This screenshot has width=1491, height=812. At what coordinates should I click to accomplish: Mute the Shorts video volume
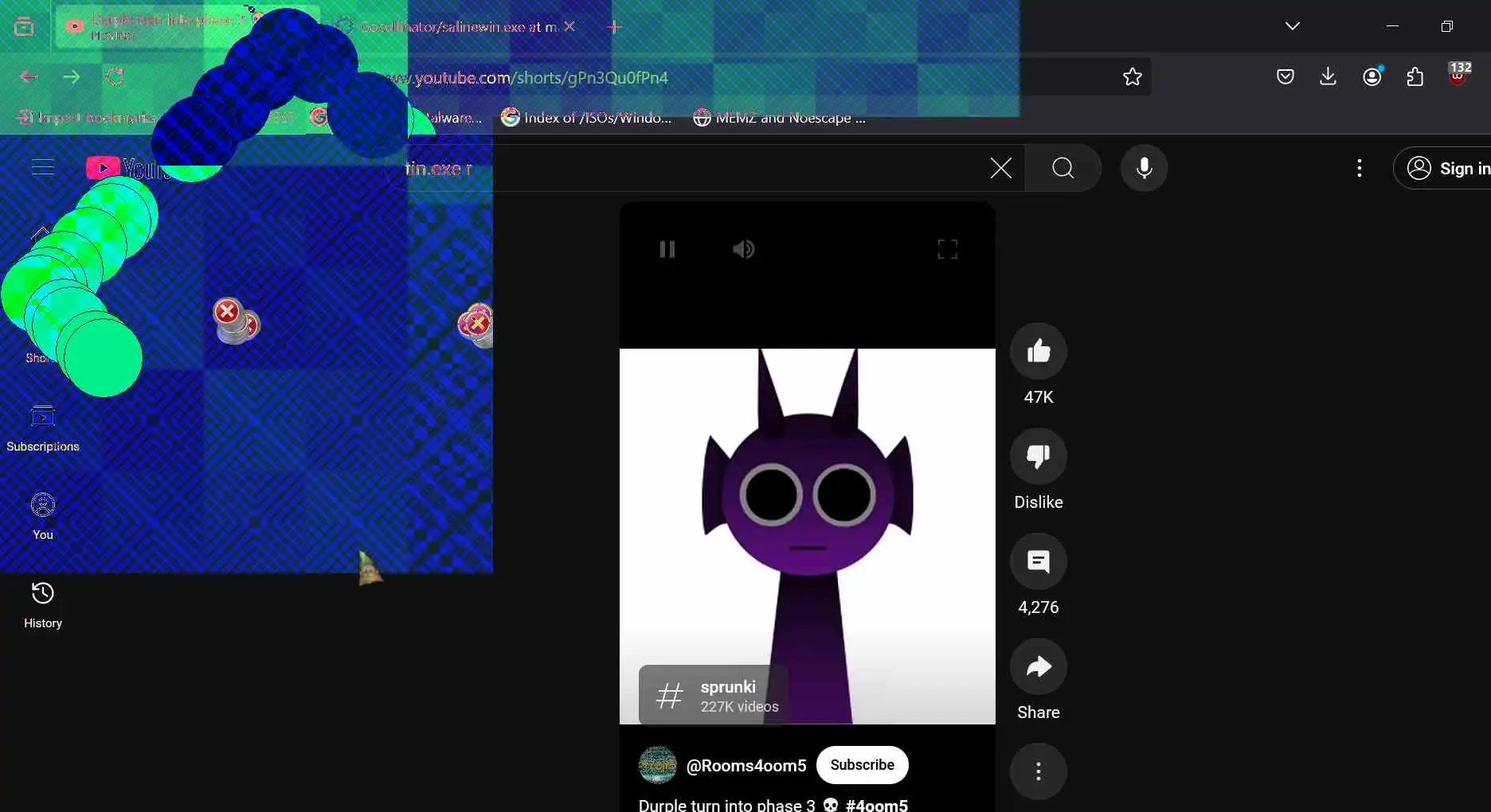click(743, 249)
